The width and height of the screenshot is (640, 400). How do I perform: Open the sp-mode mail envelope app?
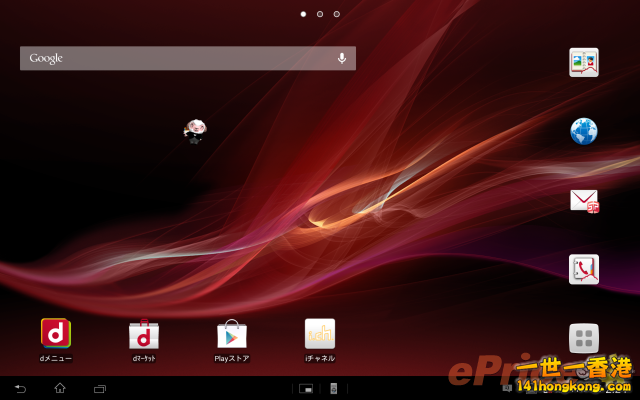pyautogui.click(x=584, y=200)
